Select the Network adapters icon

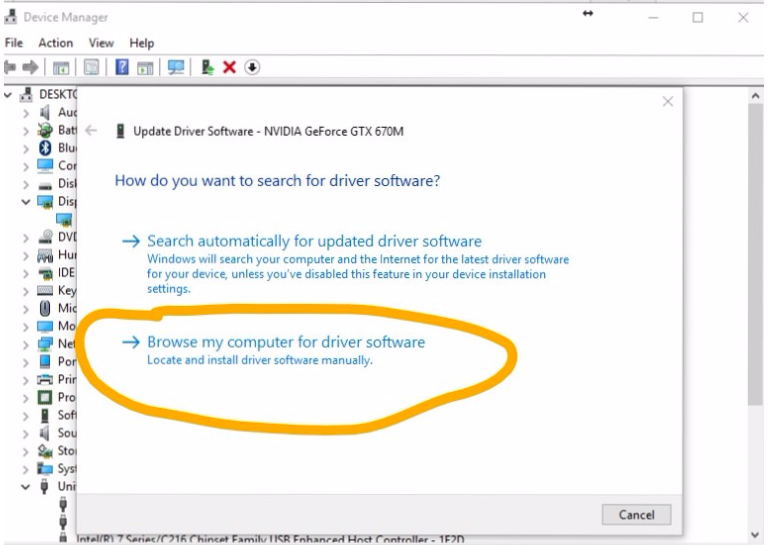click(45, 344)
